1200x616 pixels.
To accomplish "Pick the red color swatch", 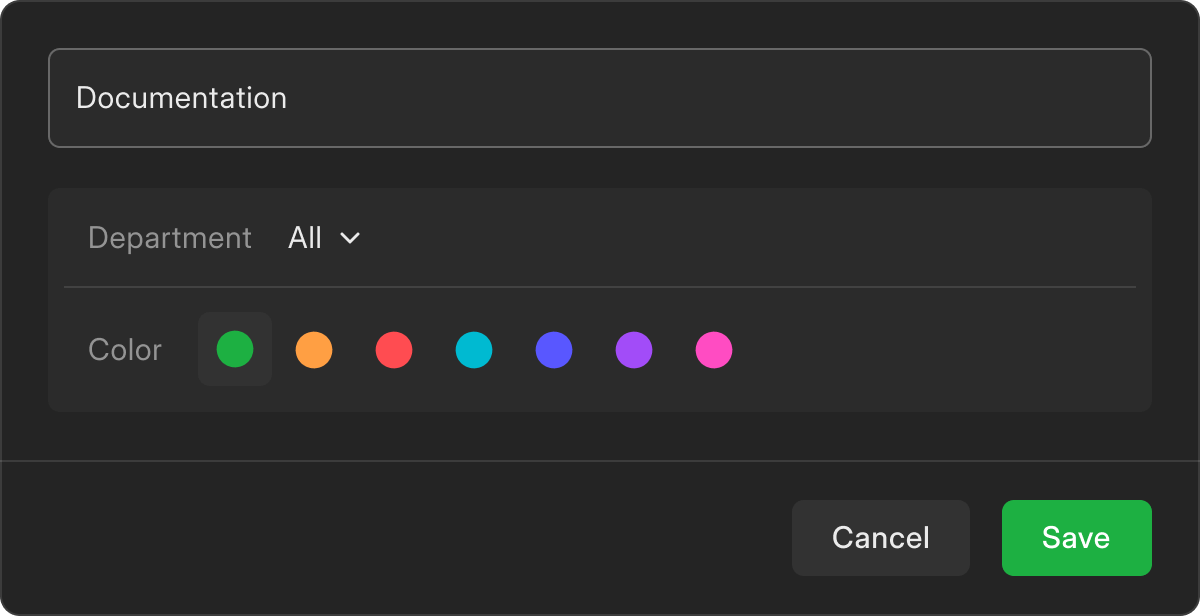I will [x=394, y=350].
